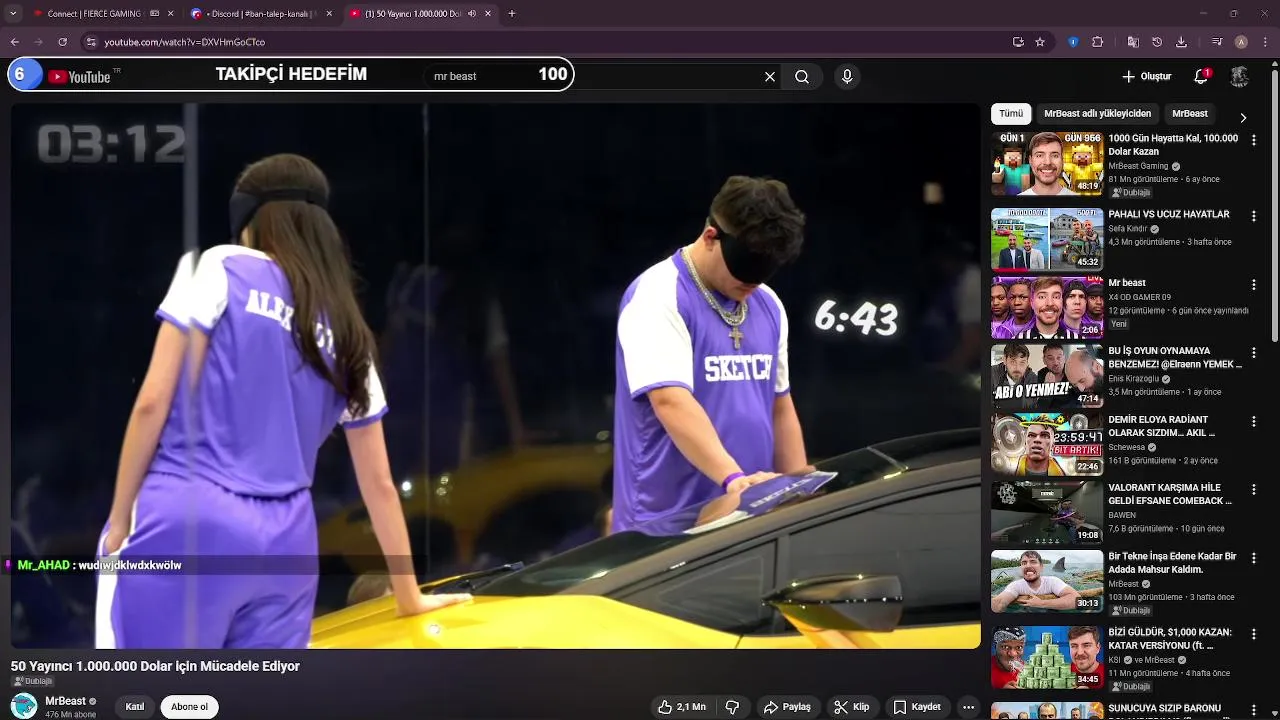Close the Discord browser tab
This screenshot has height=720, width=1280.
pyautogui.click(x=329, y=13)
